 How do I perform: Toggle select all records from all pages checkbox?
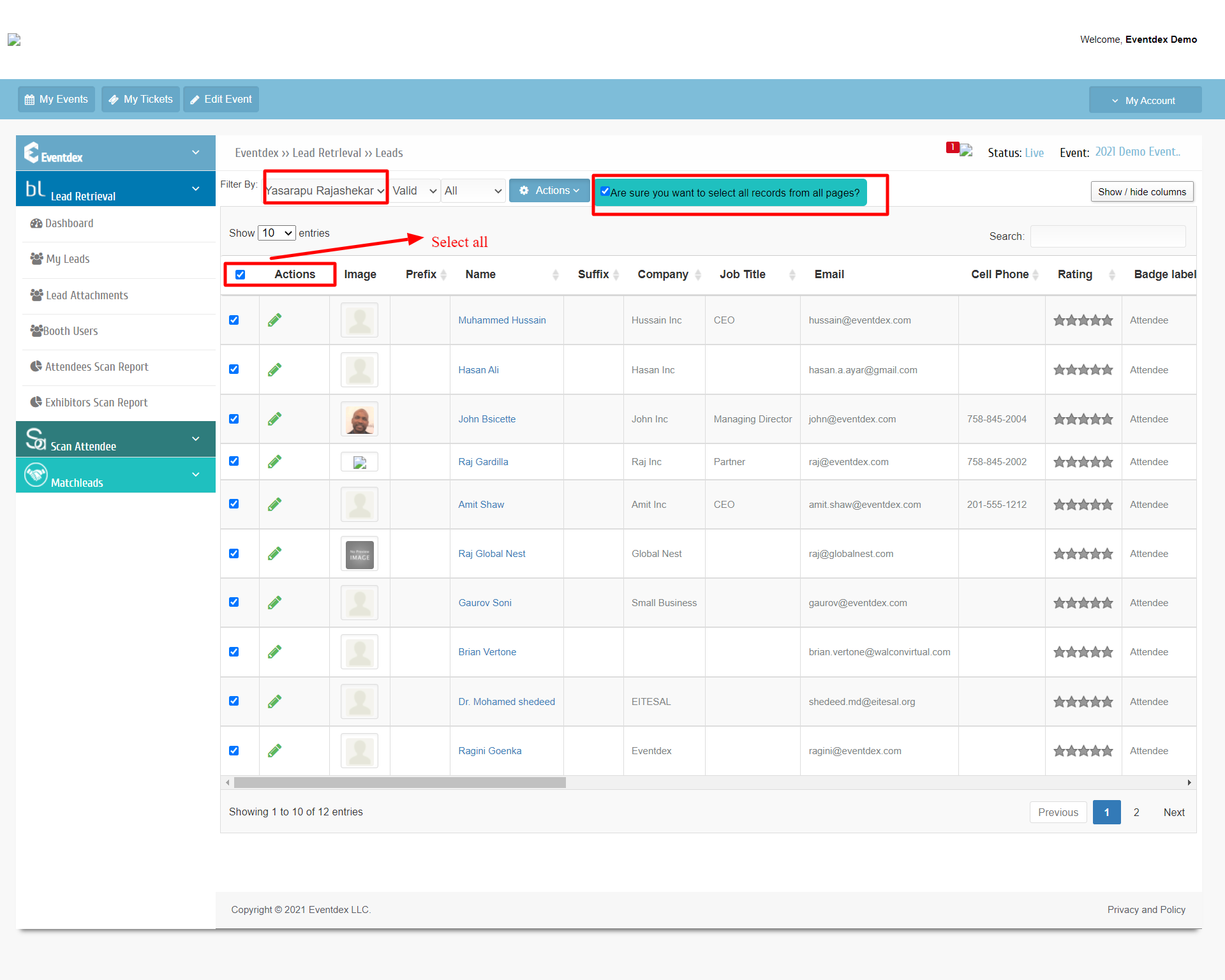(605, 191)
